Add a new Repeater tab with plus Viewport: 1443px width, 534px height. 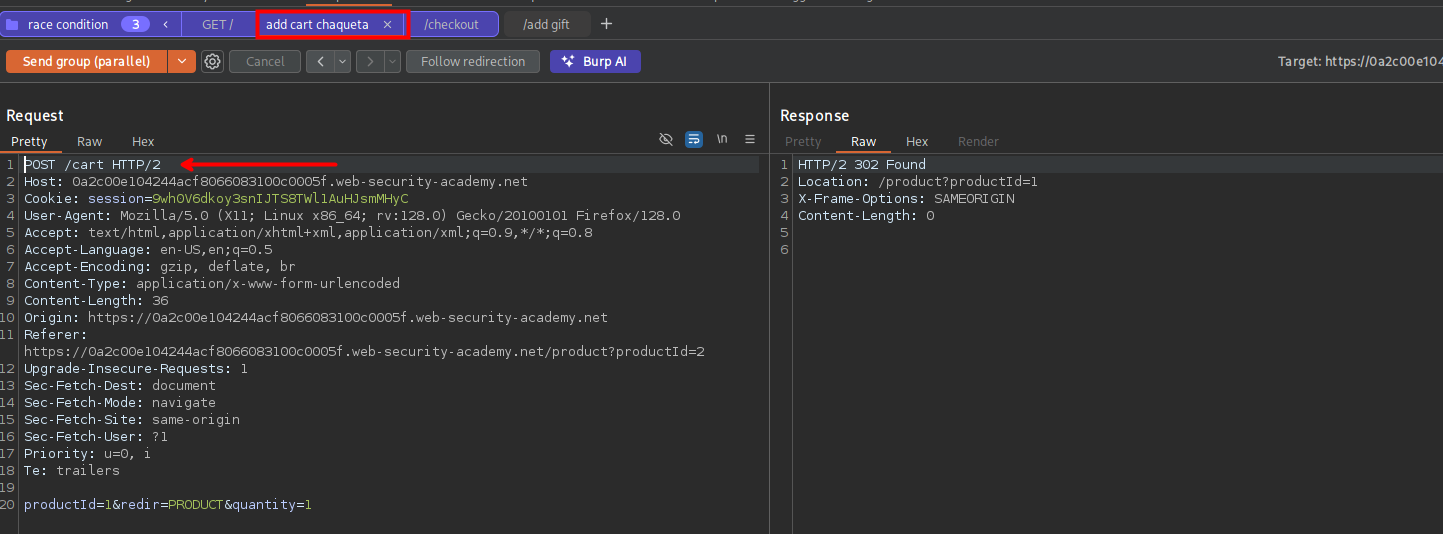(x=606, y=24)
